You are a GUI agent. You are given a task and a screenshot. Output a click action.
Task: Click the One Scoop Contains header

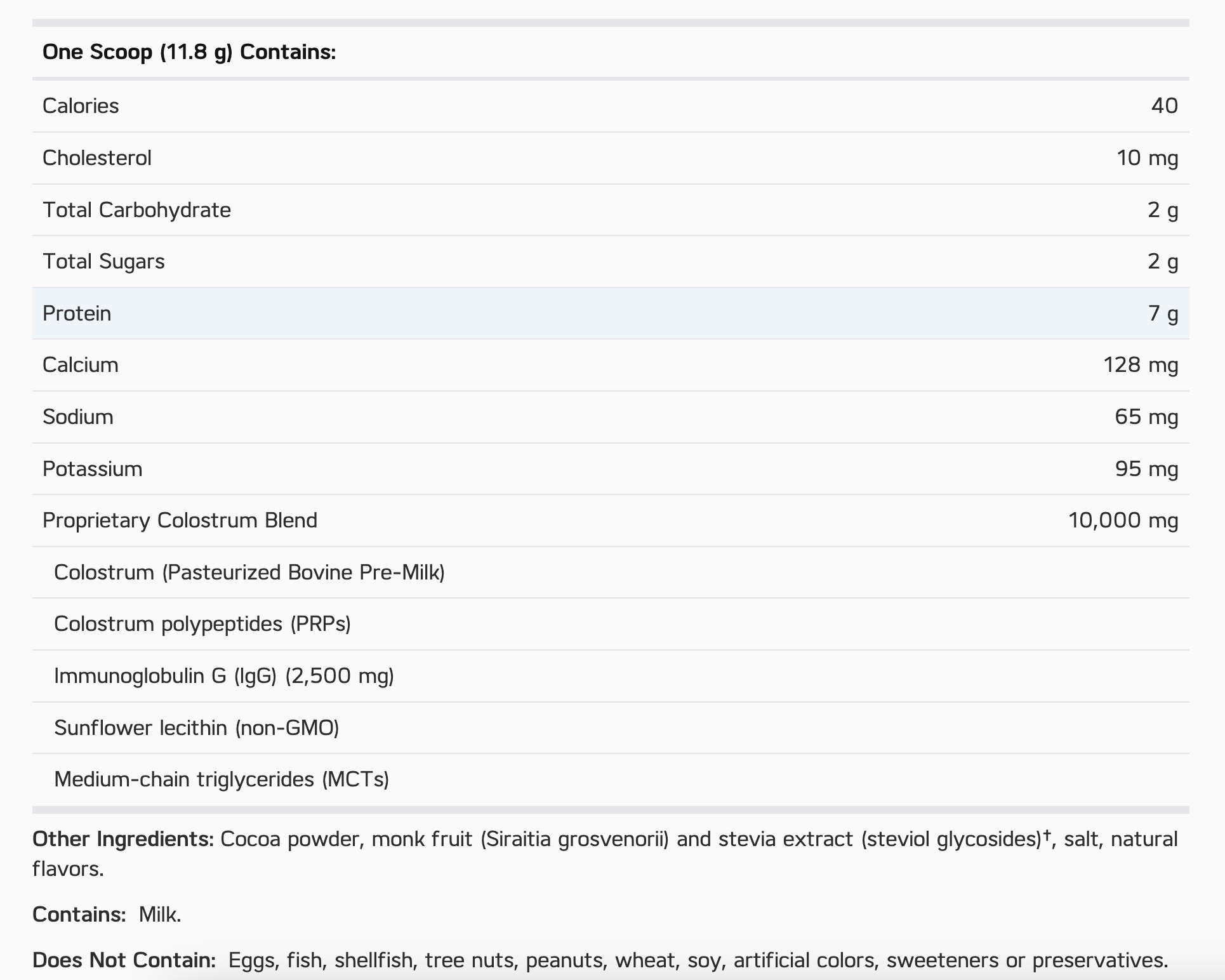click(189, 52)
